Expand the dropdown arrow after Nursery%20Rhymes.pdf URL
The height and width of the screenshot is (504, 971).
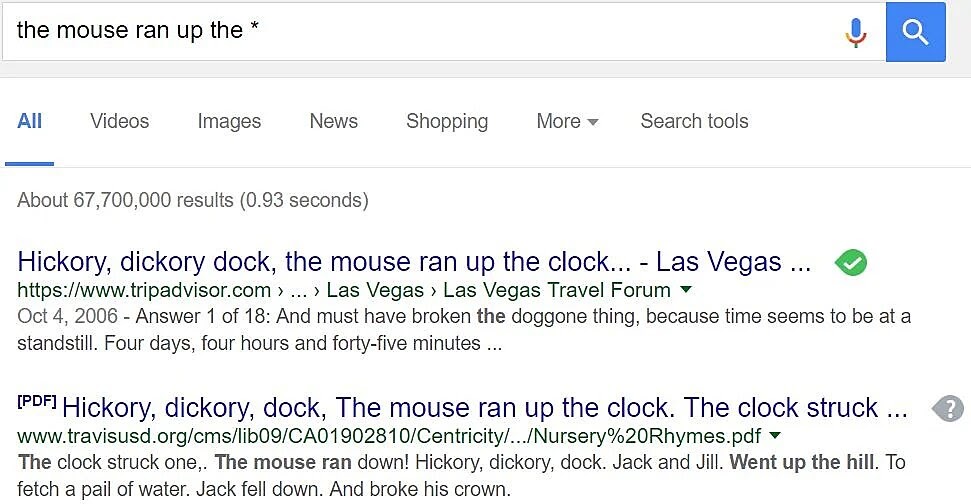pos(775,436)
